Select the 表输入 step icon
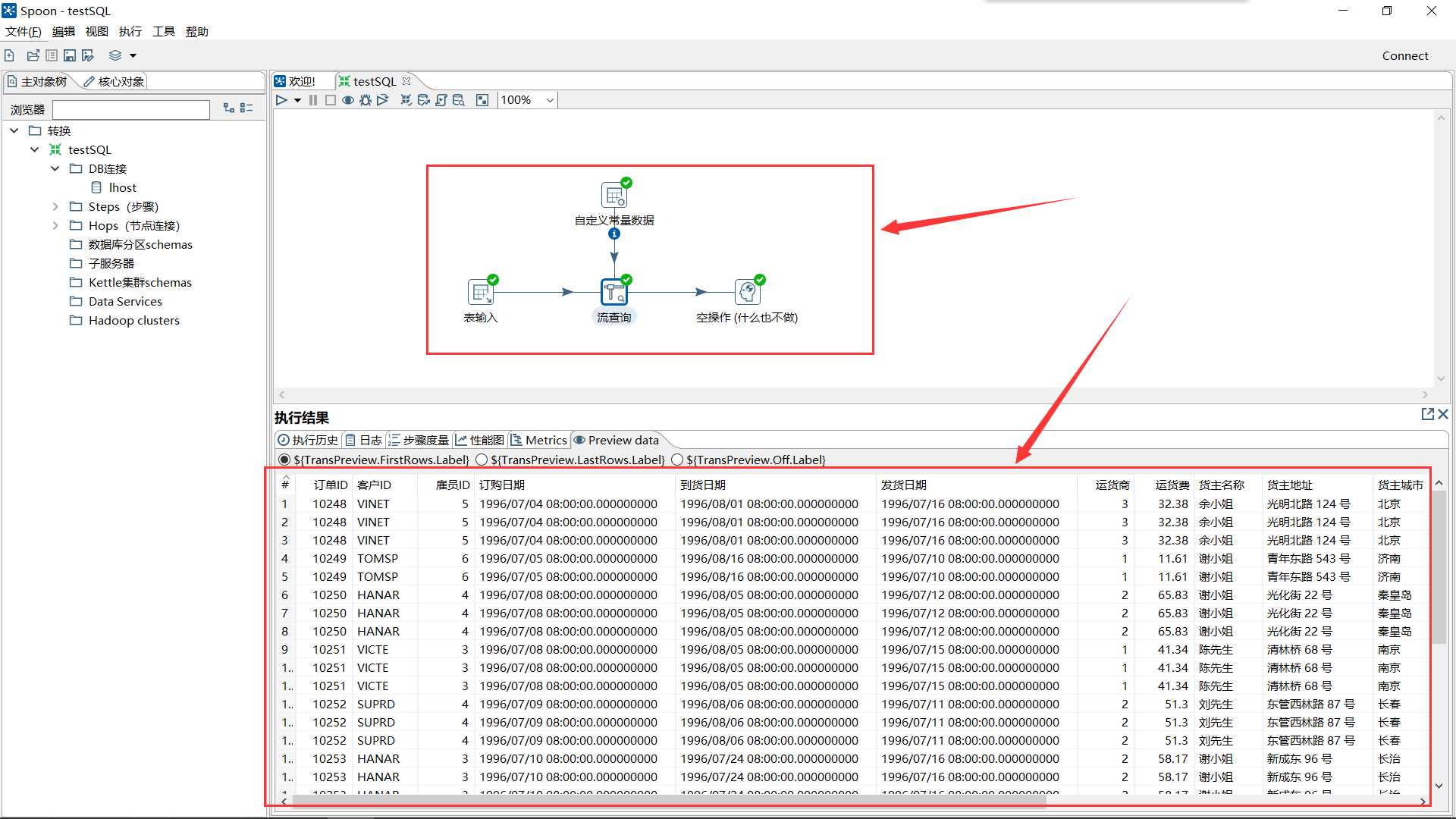 click(481, 292)
